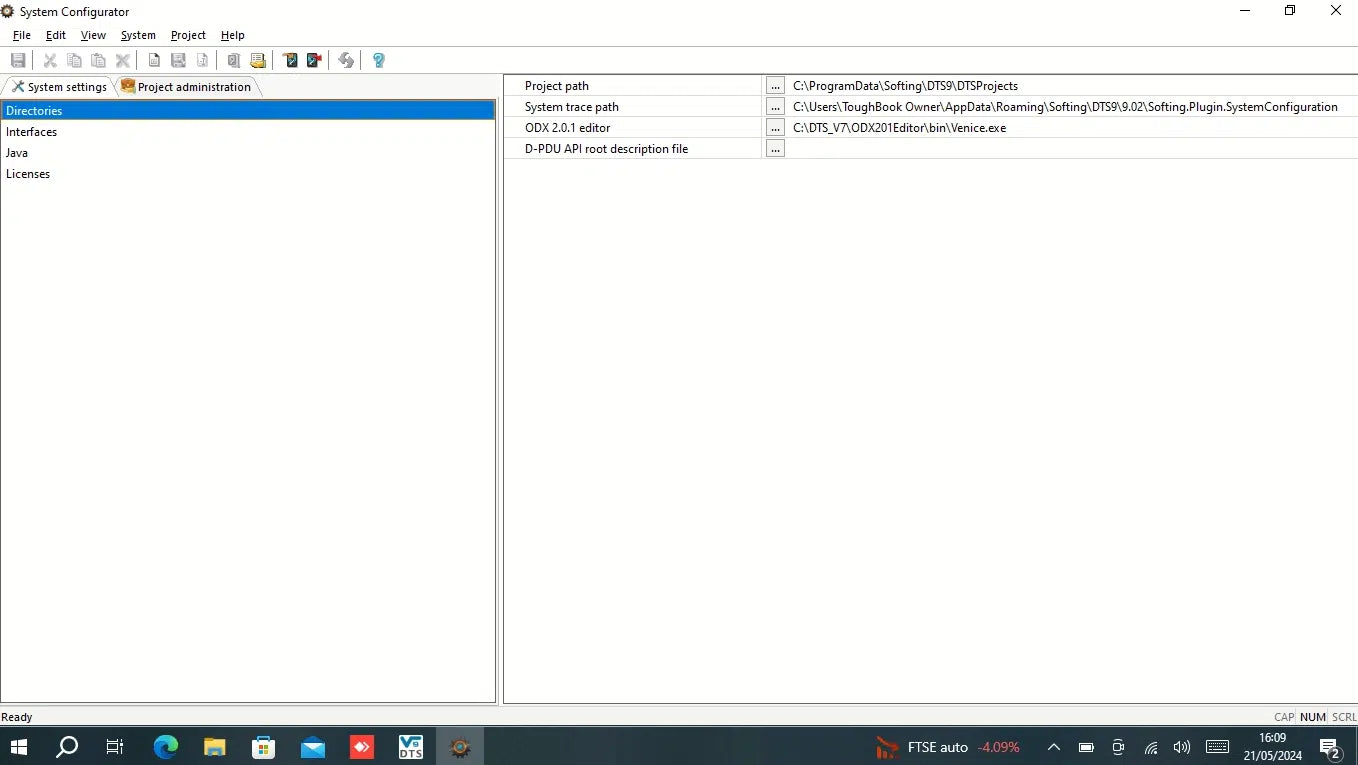Click the Cut scissors toolbar icon
The height and width of the screenshot is (765, 1358).
click(50, 60)
